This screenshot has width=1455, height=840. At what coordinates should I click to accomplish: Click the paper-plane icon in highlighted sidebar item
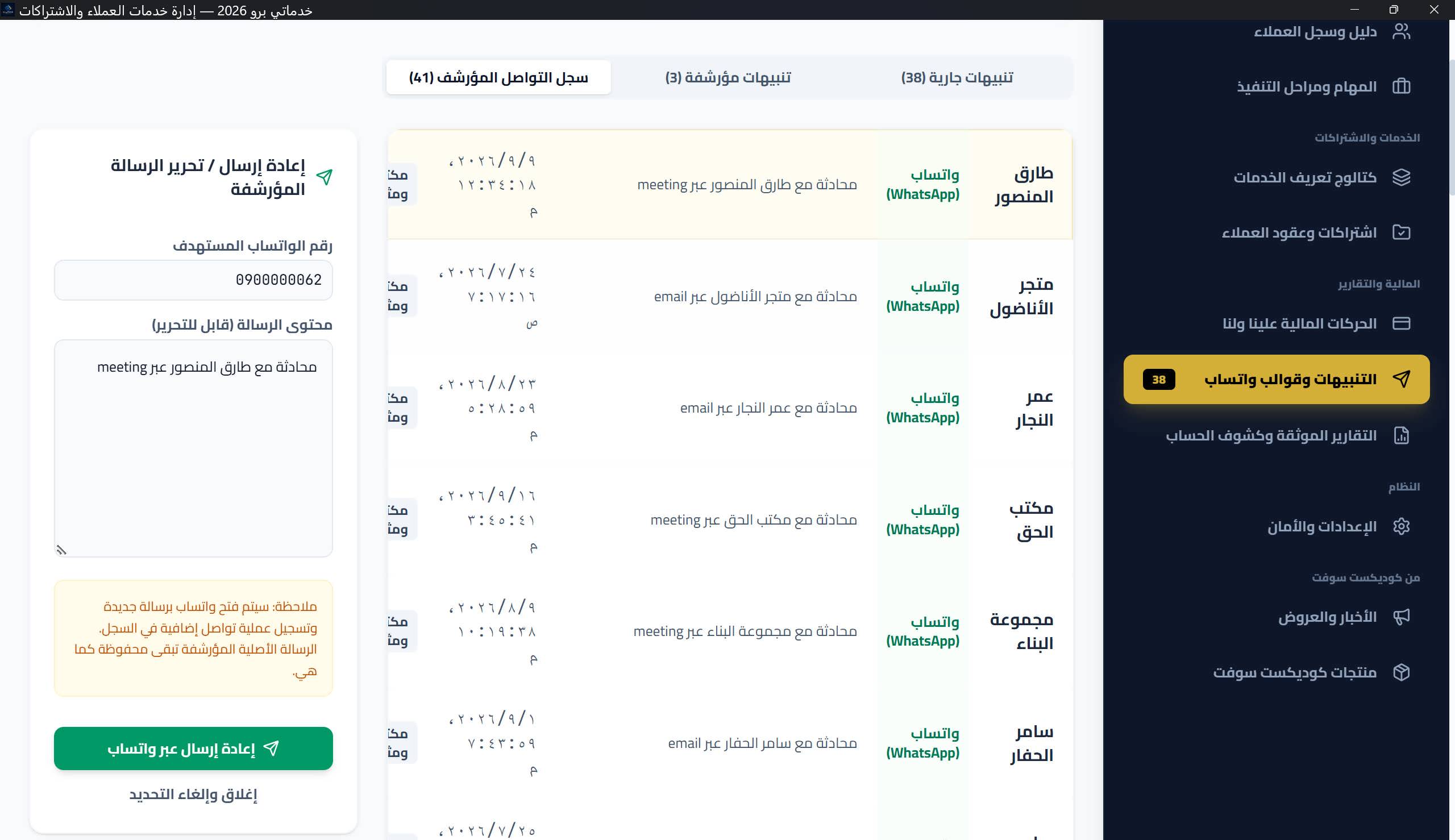tap(1402, 379)
